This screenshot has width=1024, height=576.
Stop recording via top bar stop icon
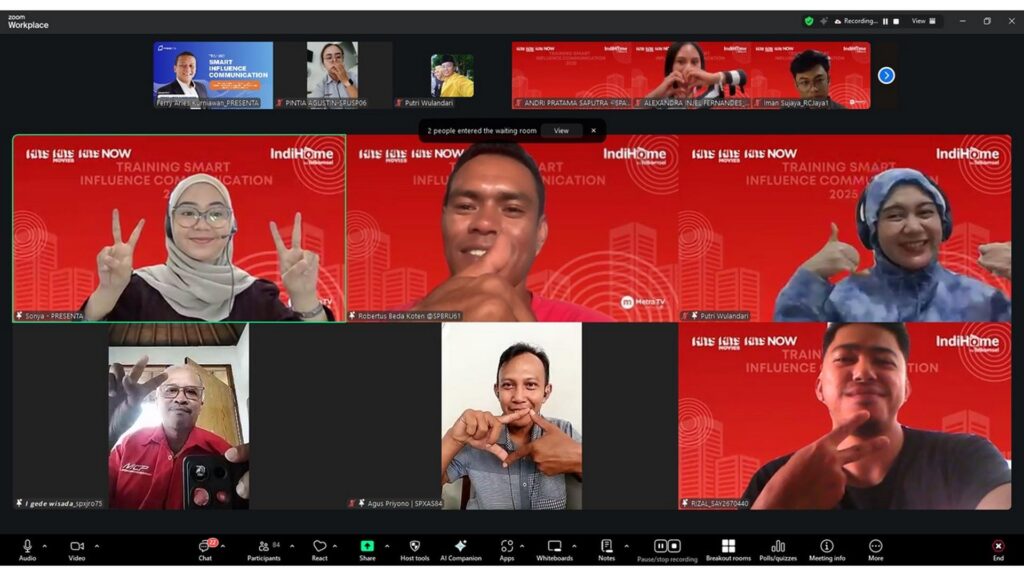coord(896,21)
